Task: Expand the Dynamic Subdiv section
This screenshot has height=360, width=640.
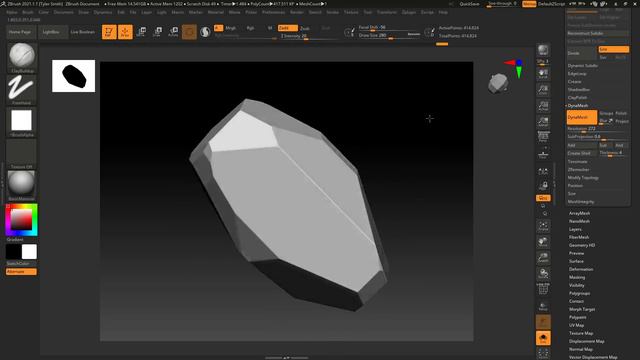Action: click(583, 66)
